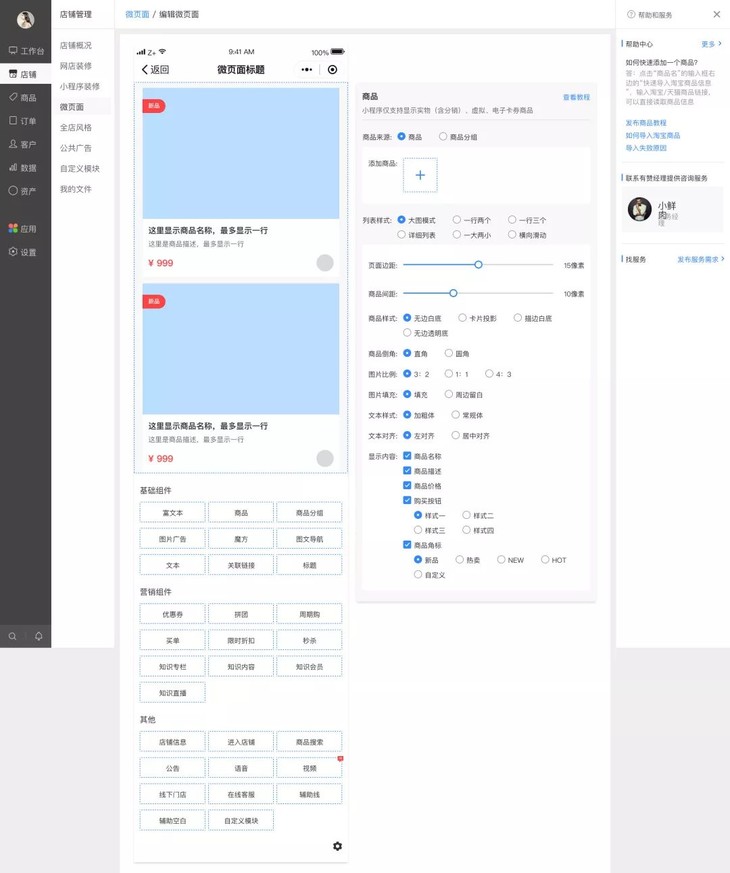Open the 公共广告 menu item
730x873 pixels.
click(x=76, y=148)
